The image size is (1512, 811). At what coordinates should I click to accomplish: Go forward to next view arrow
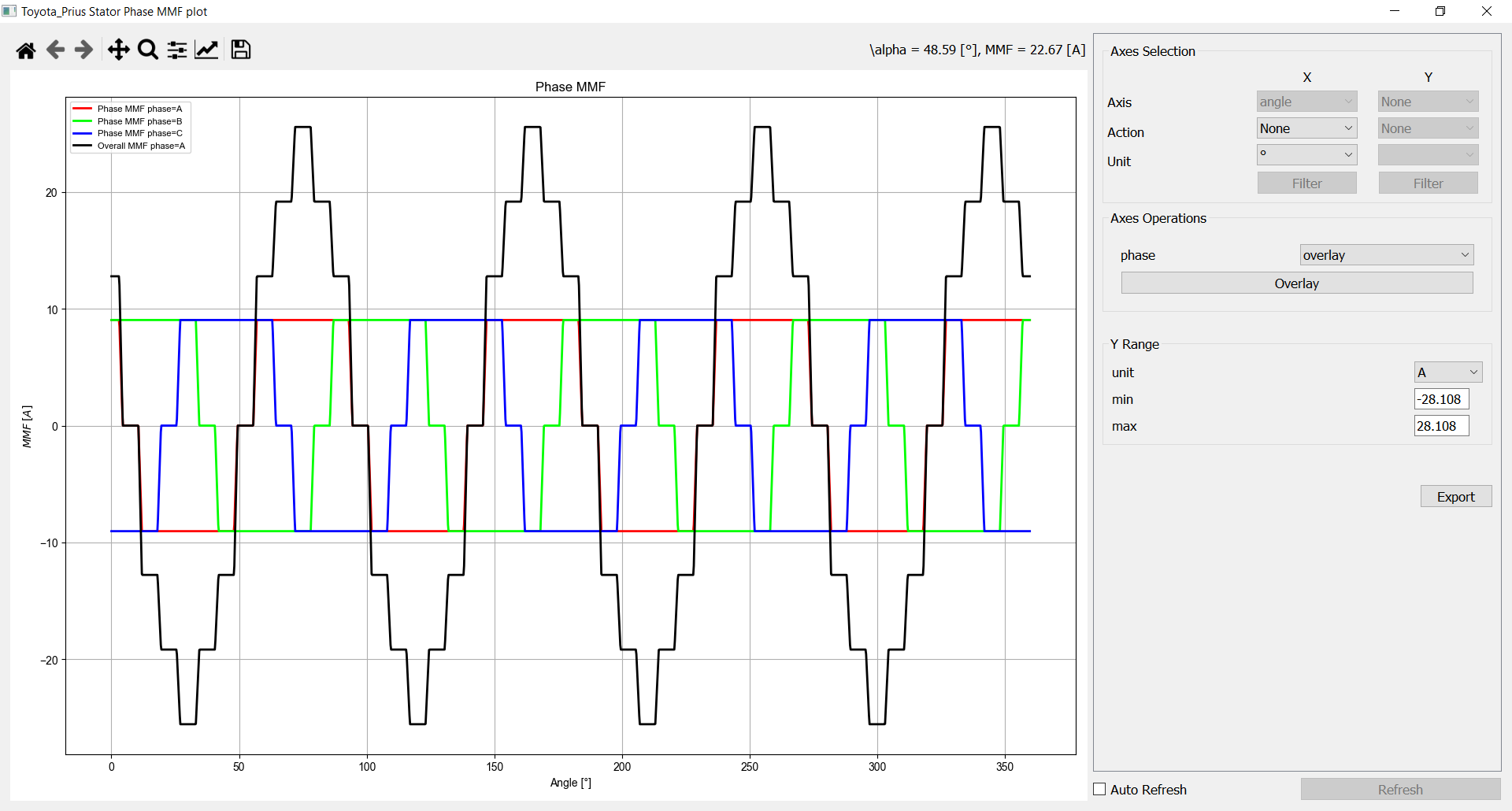(83, 50)
